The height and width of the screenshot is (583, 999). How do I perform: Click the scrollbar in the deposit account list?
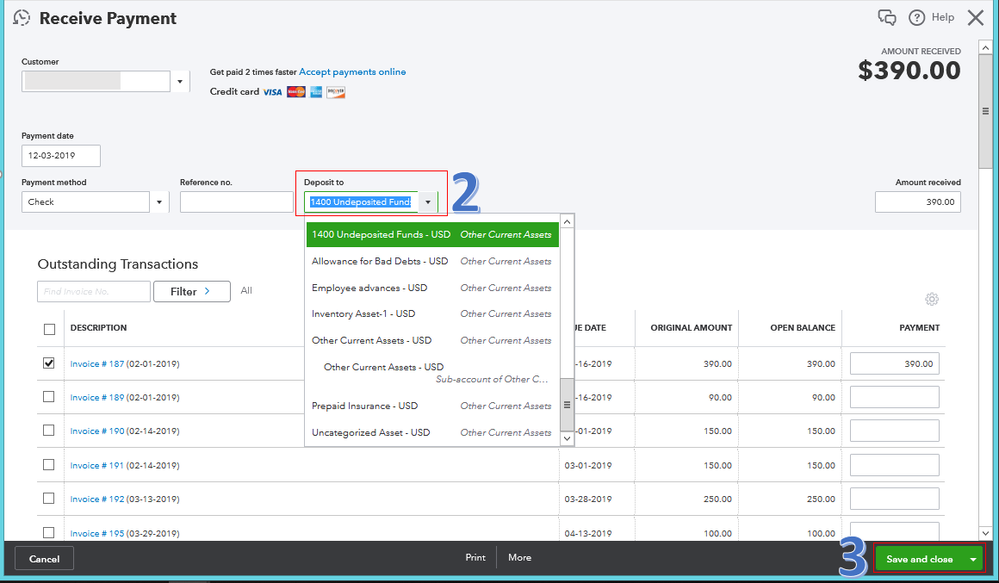[567, 405]
